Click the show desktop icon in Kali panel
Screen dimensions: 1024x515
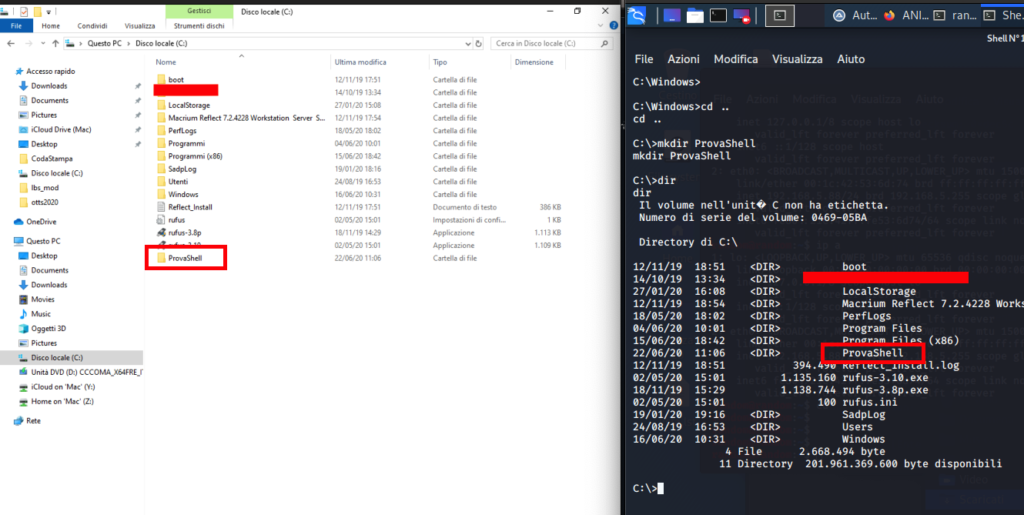point(672,15)
